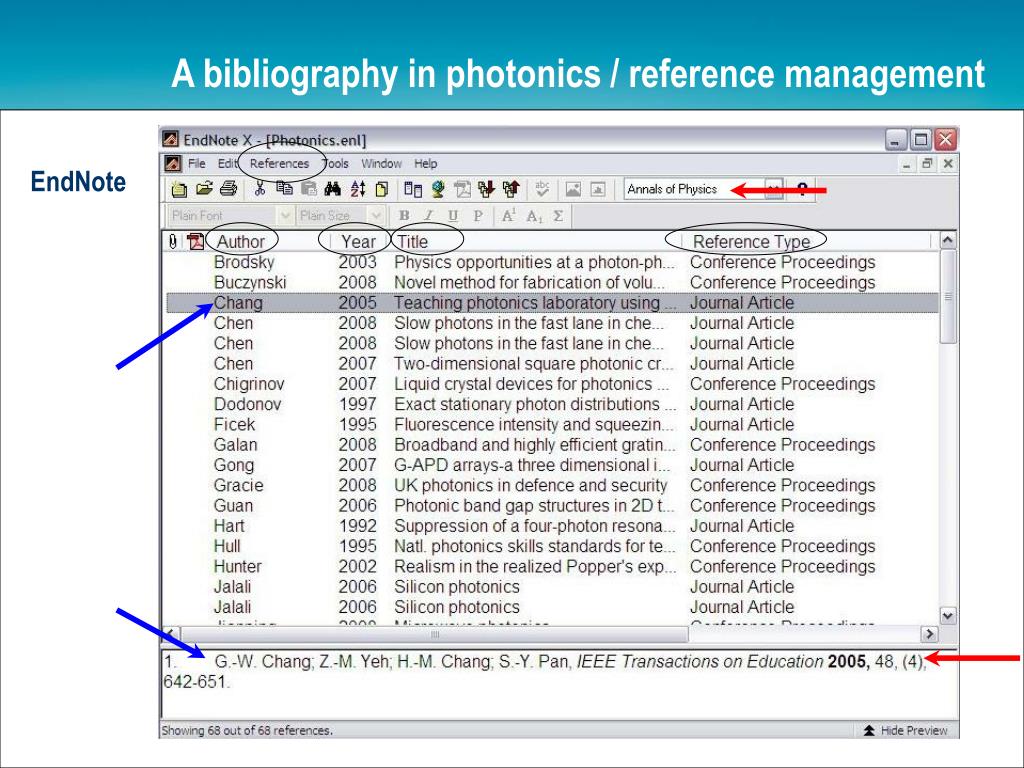
Task: Open the References menu
Action: coord(280,164)
